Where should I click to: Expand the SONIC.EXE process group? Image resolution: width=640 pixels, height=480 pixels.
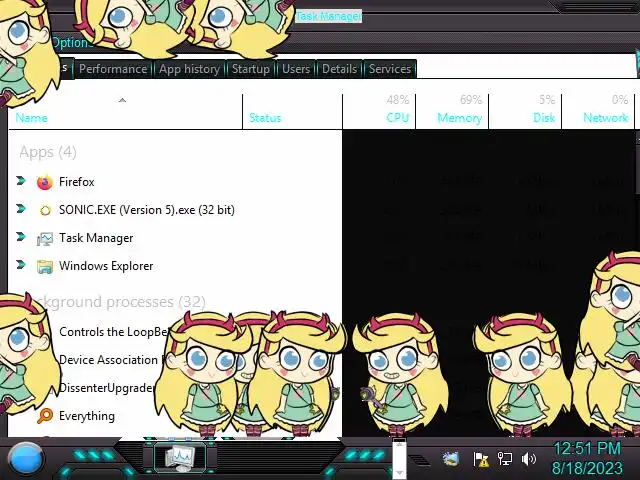tap(21, 209)
